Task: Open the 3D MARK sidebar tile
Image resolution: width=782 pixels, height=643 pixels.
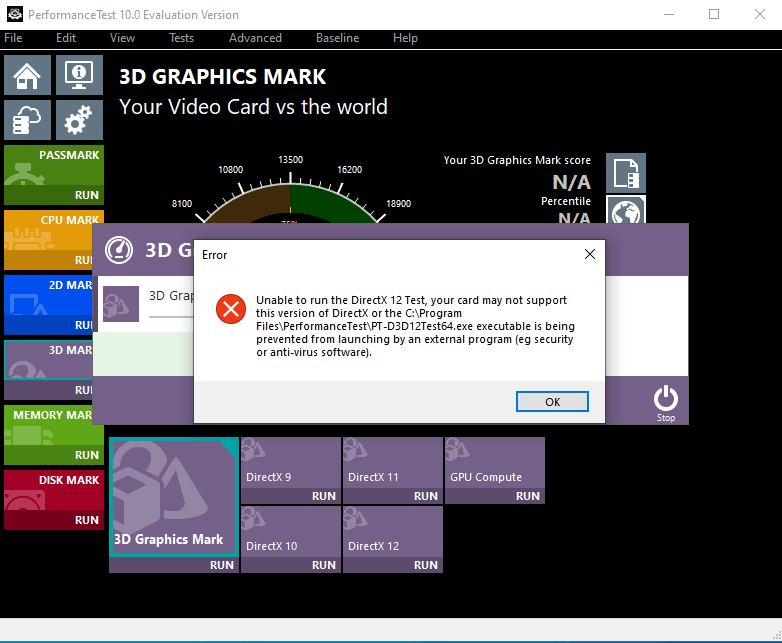Action: point(48,360)
